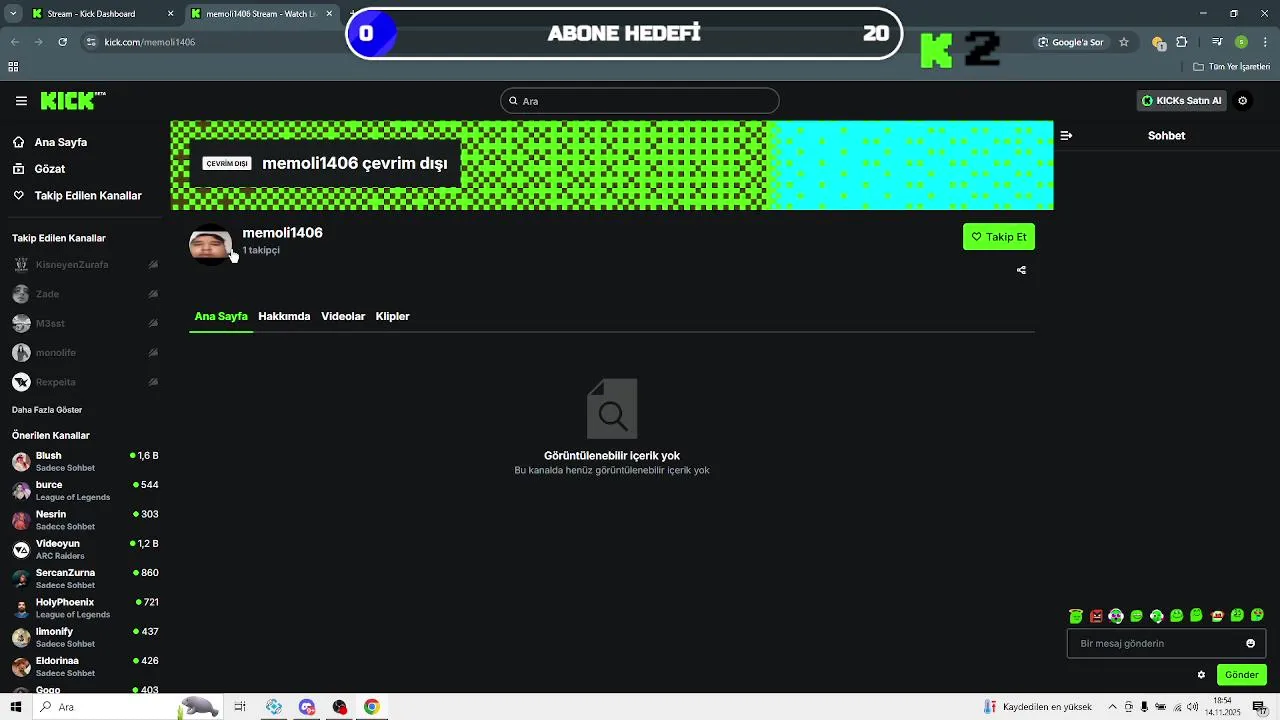
Task: Open Tüm Yer İşaretleri bookmarks folder
Action: (1231, 67)
